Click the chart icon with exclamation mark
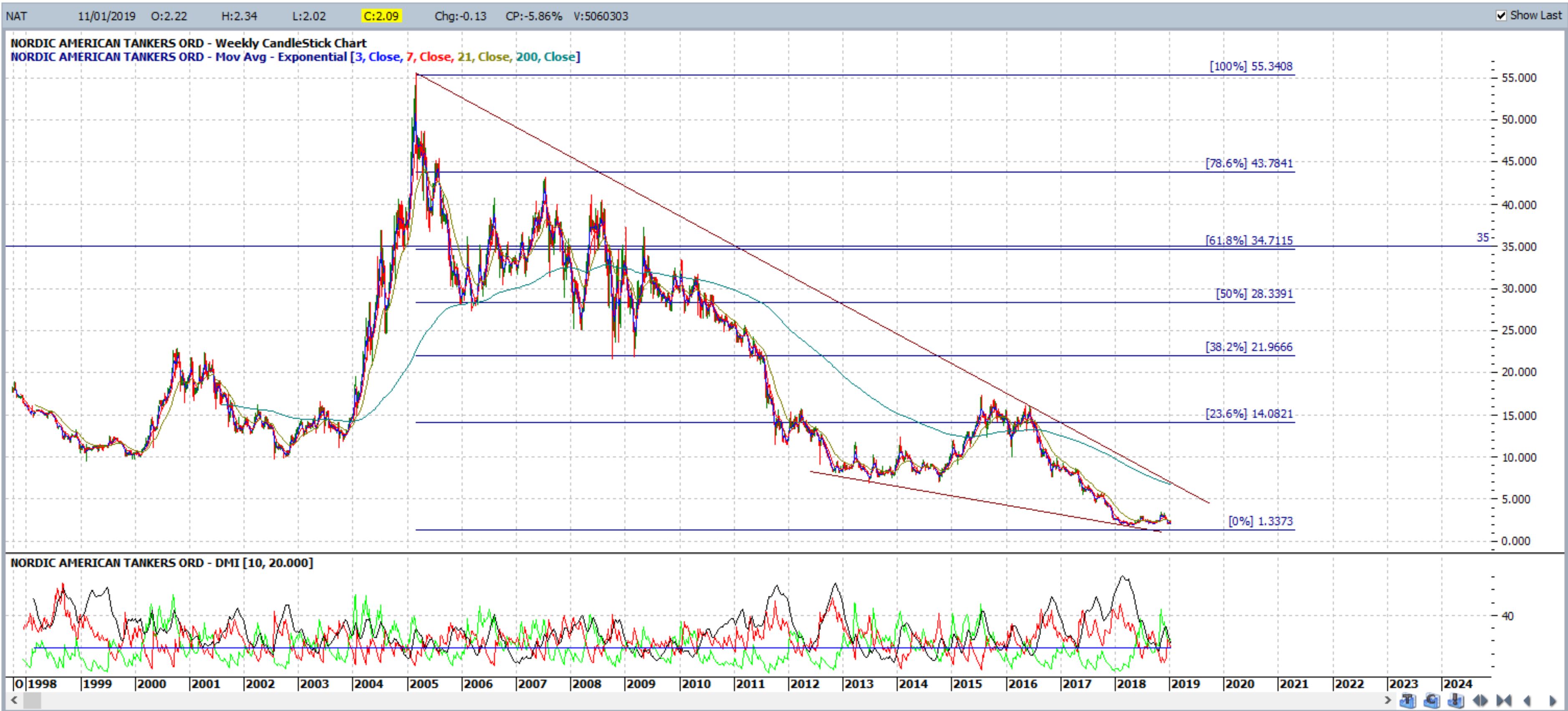The image size is (1568, 711). coord(1456,701)
